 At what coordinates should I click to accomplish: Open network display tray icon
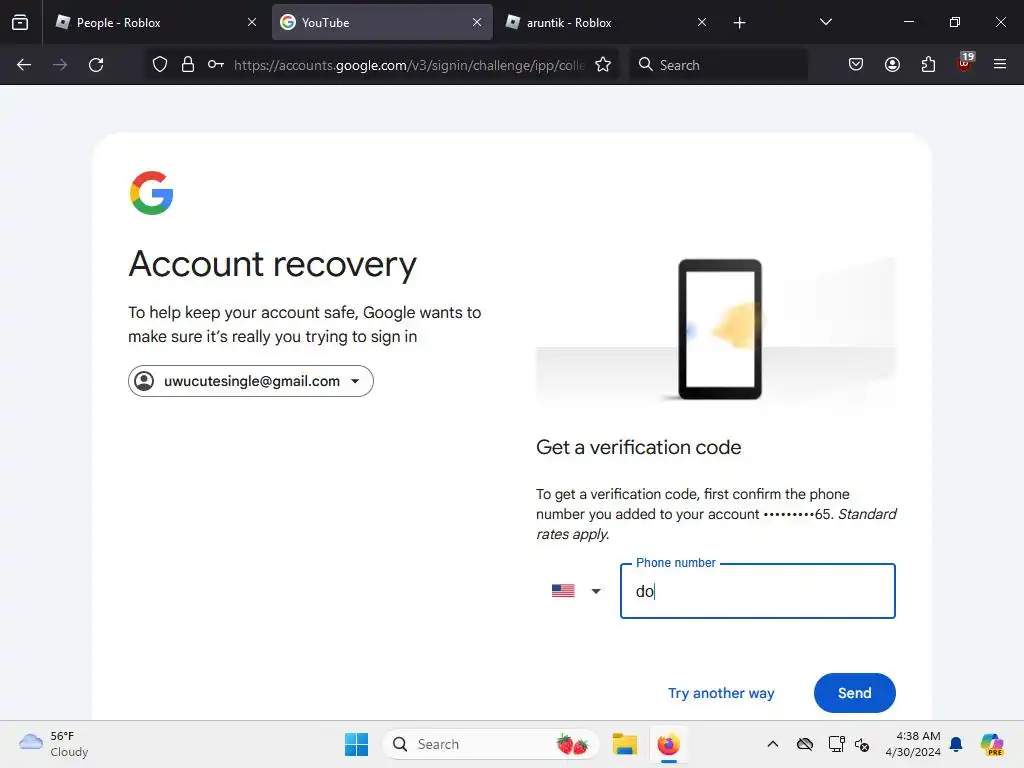(837, 744)
